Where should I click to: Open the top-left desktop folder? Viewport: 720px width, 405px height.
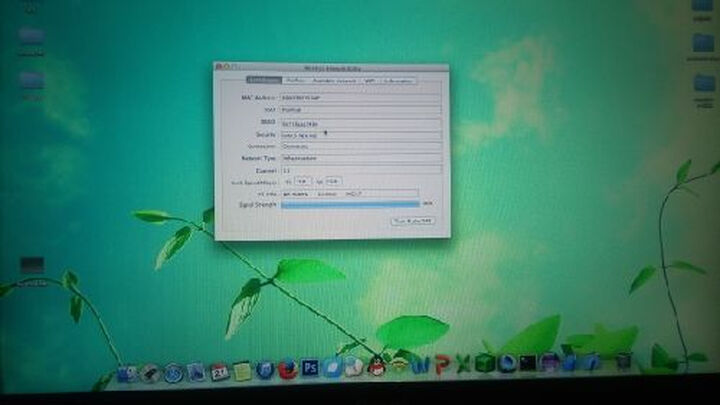click(x=31, y=38)
